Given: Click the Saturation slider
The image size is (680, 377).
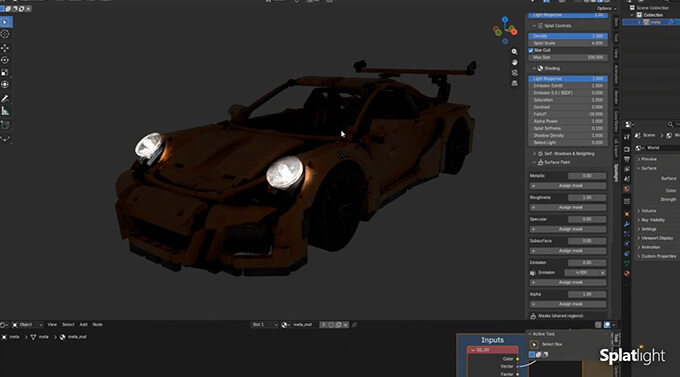Looking at the screenshot, I should click(568, 100).
